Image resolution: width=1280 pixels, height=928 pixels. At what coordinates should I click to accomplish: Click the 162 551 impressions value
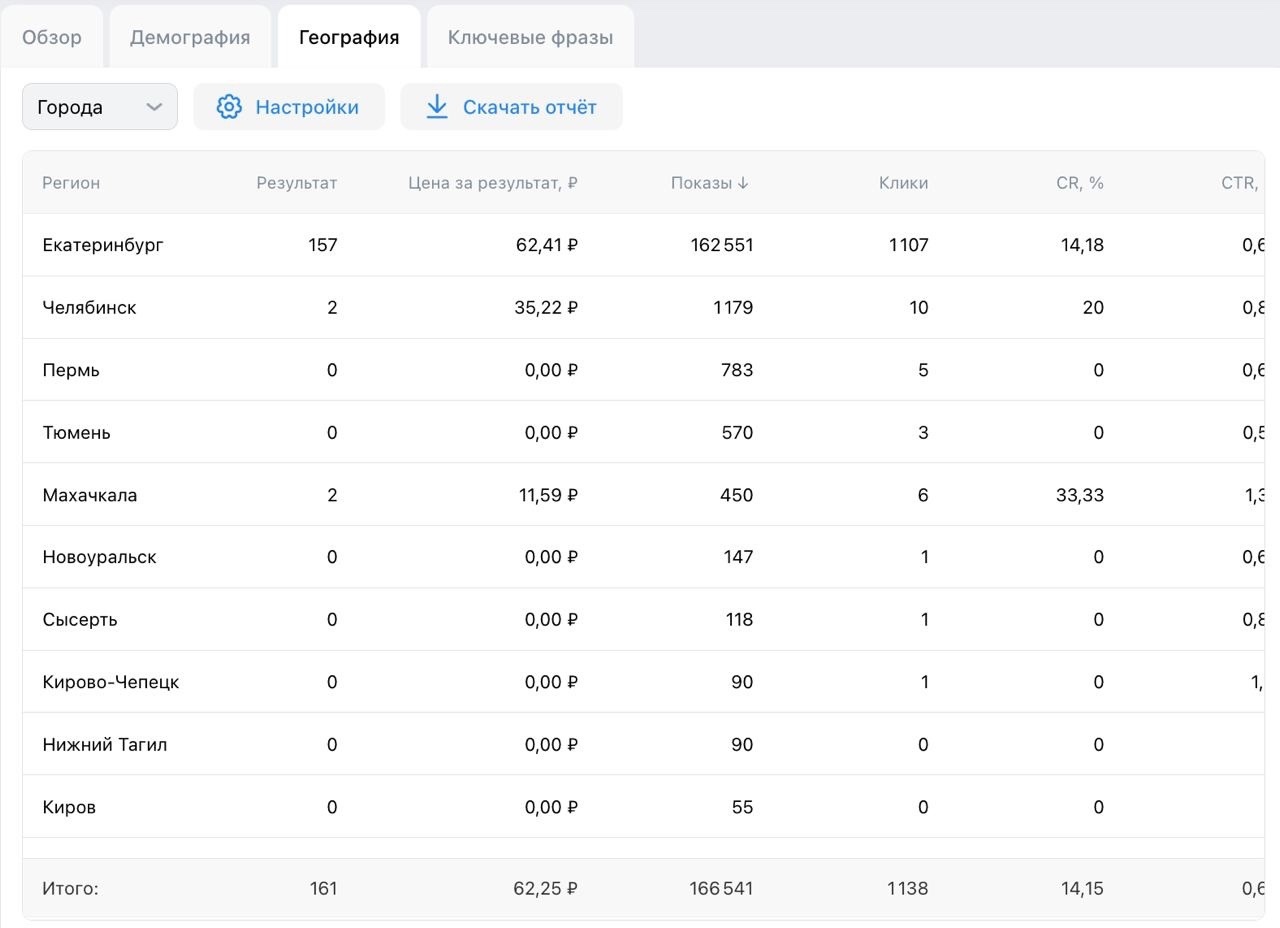pos(721,245)
